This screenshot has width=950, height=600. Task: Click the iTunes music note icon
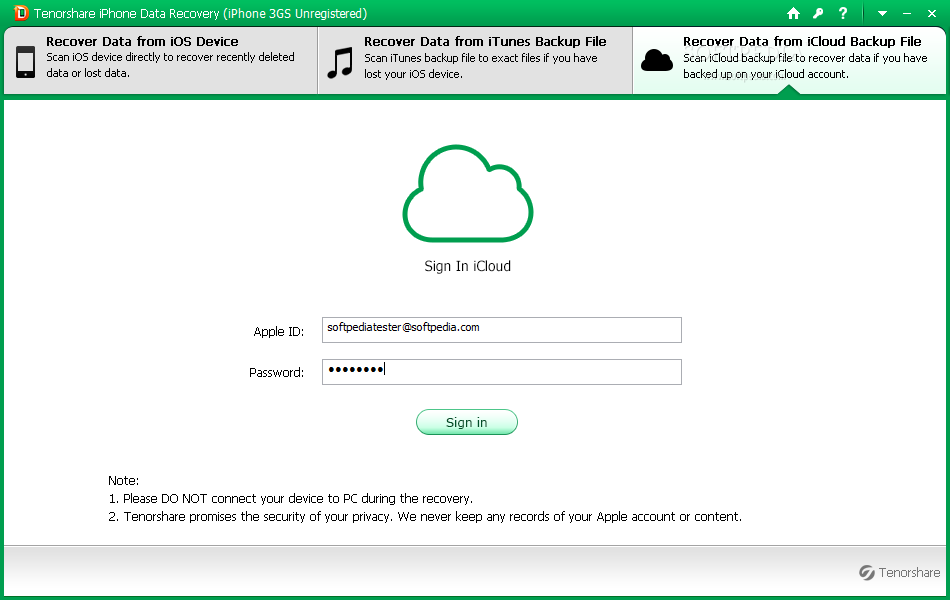point(340,63)
